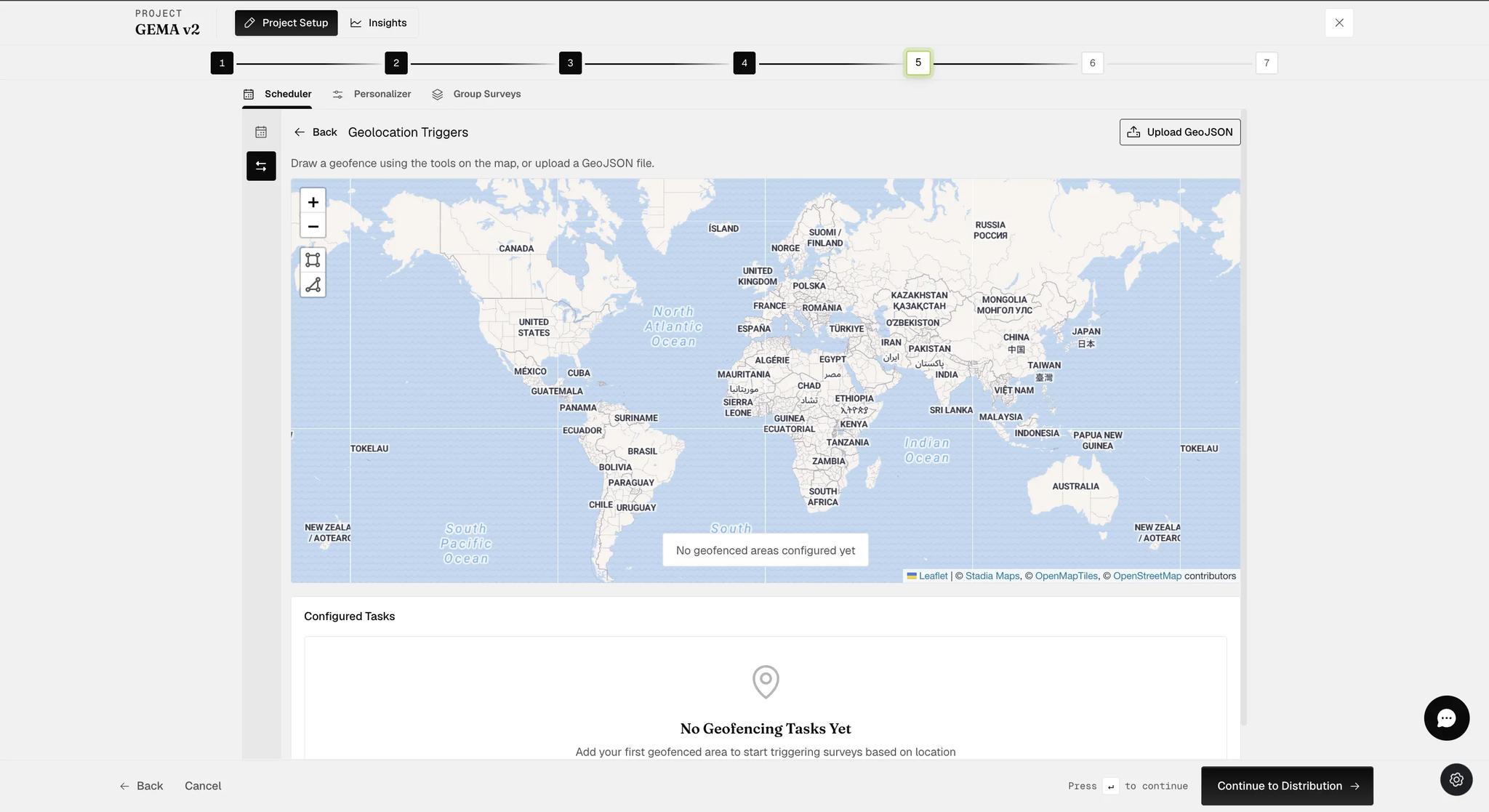
Task: Click 'No geofenced areas configured yet' notice
Action: click(x=766, y=550)
